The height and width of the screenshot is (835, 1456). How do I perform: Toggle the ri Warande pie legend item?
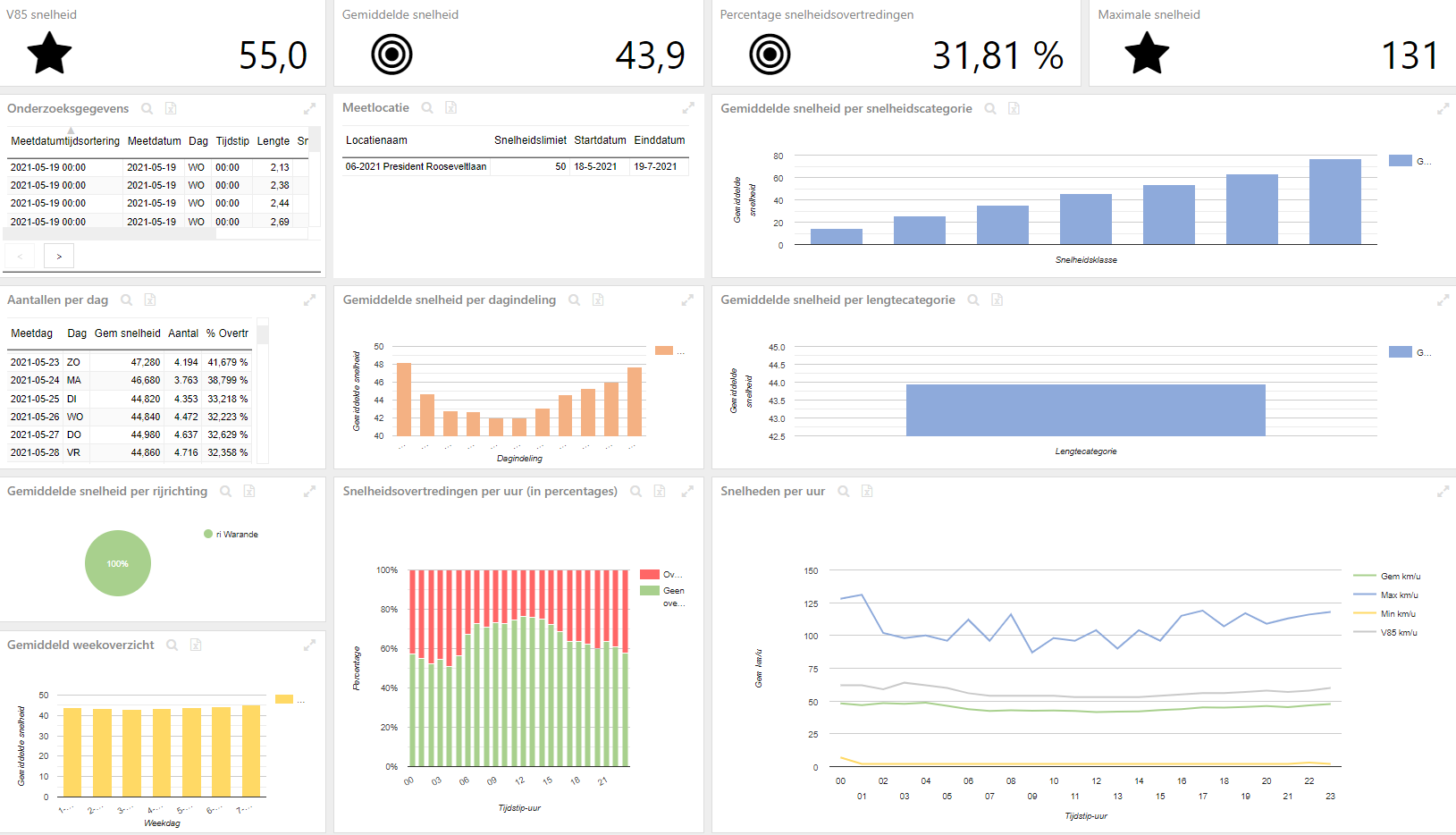231,534
